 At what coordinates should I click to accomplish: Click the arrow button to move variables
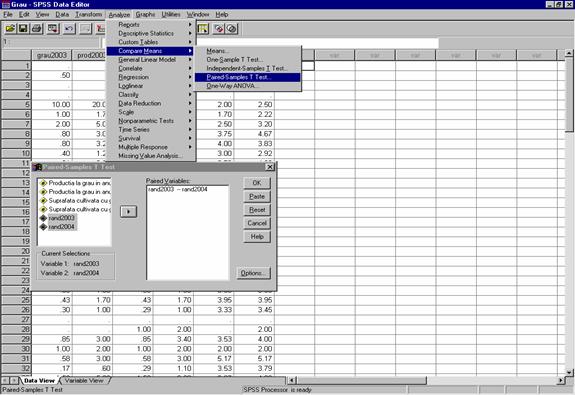click(128, 212)
